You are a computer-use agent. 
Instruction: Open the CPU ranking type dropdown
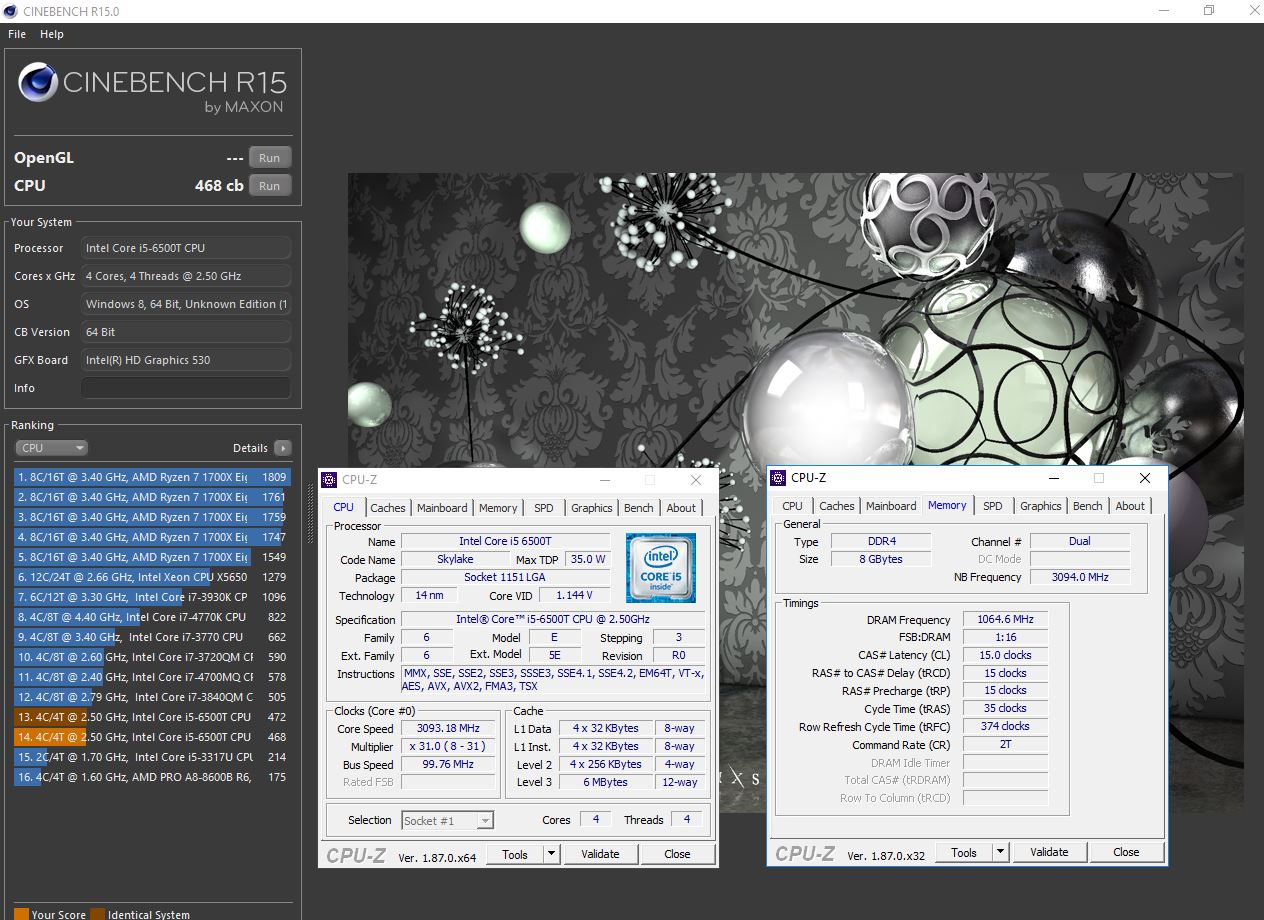pos(52,448)
